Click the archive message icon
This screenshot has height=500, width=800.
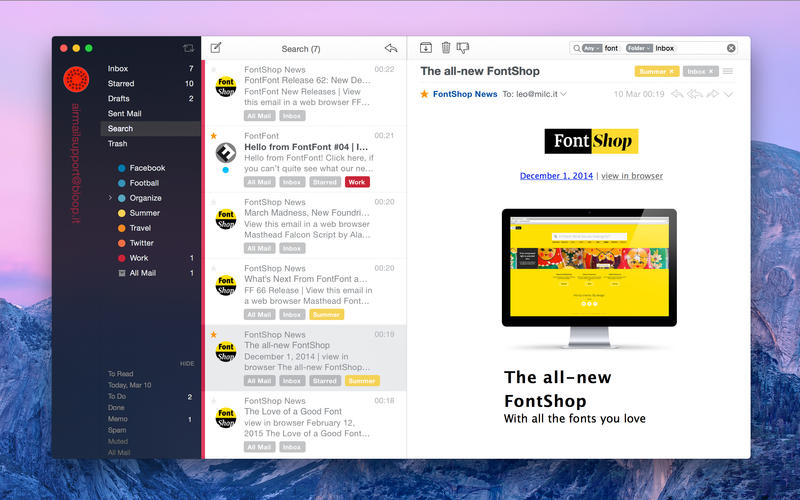point(426,48)
